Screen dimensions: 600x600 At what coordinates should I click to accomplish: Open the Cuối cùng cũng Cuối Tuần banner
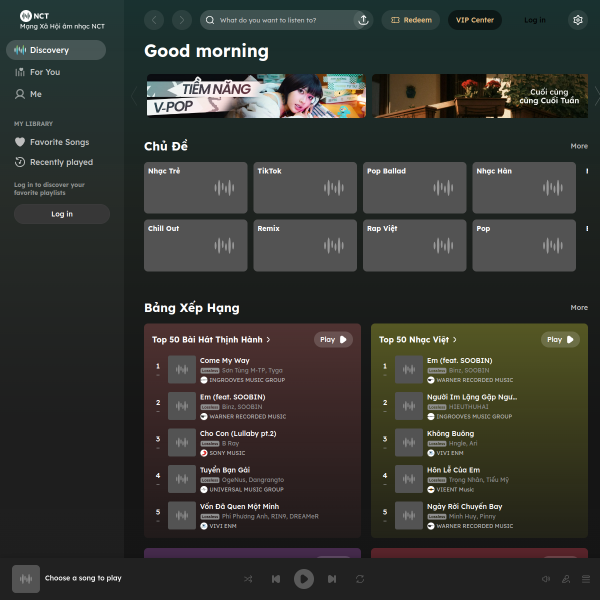point(480,96)
